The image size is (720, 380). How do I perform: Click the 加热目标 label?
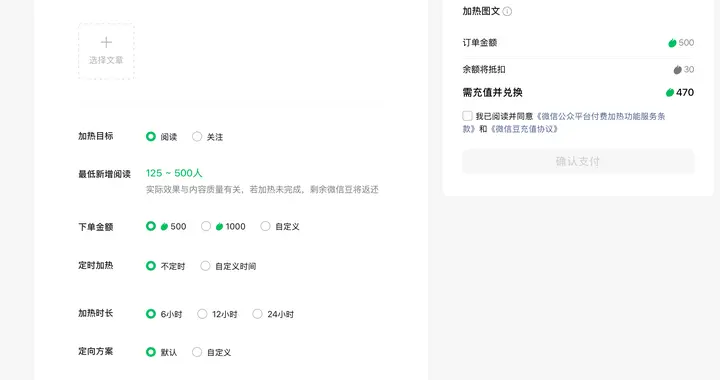(96, 136)
